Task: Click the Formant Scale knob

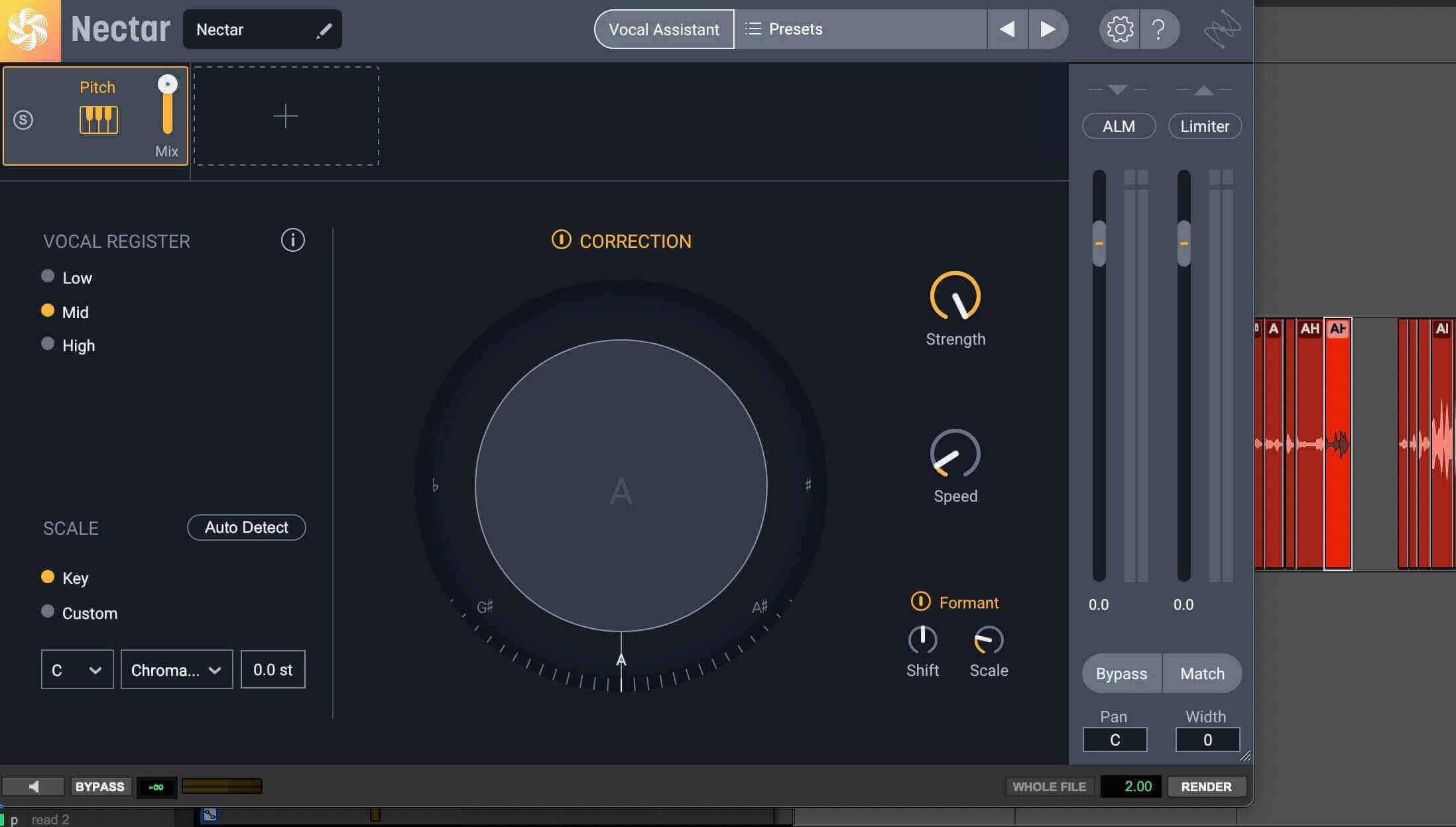Action: tap(989, 639)
